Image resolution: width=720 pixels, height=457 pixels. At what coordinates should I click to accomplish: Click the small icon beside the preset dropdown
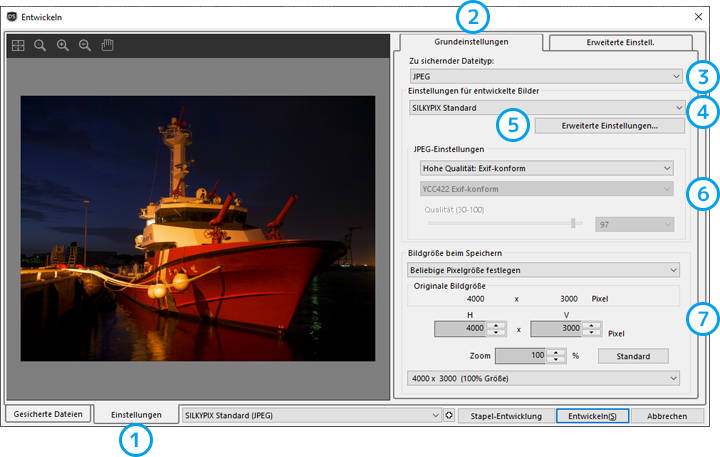pos(450,415)
